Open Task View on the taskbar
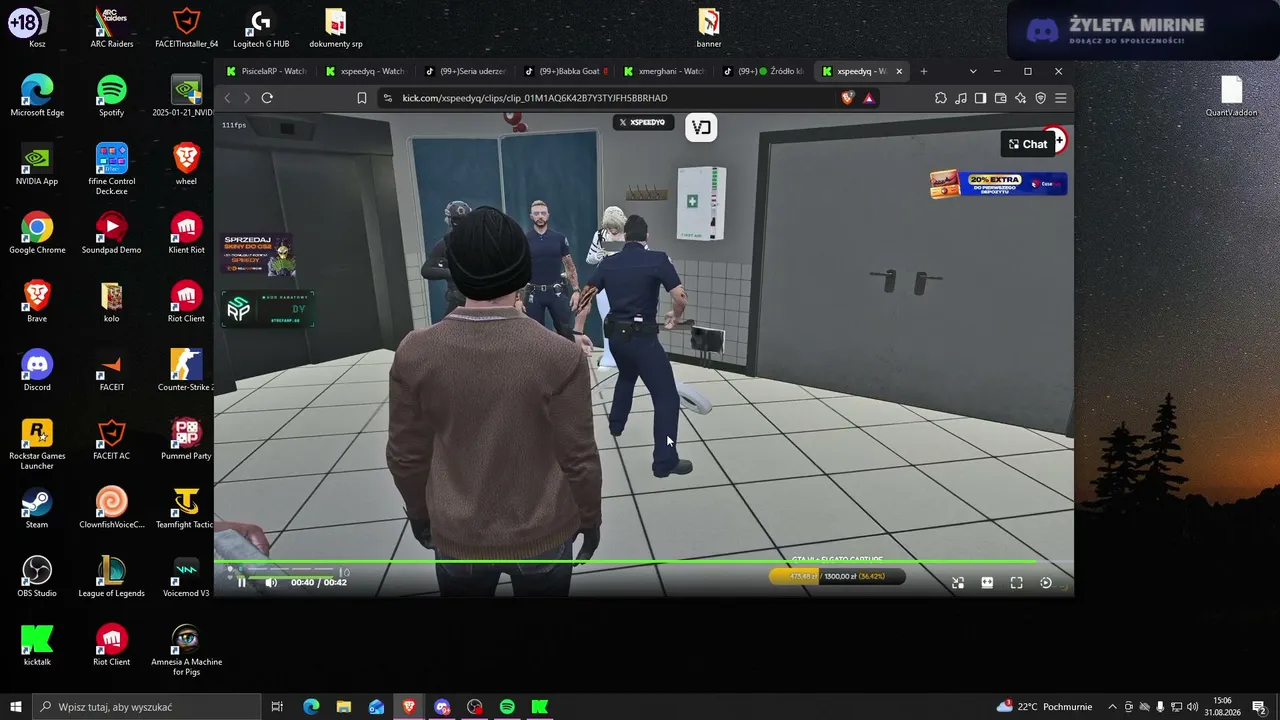The width and height of the screenshot is (1280, 720). 277,707
